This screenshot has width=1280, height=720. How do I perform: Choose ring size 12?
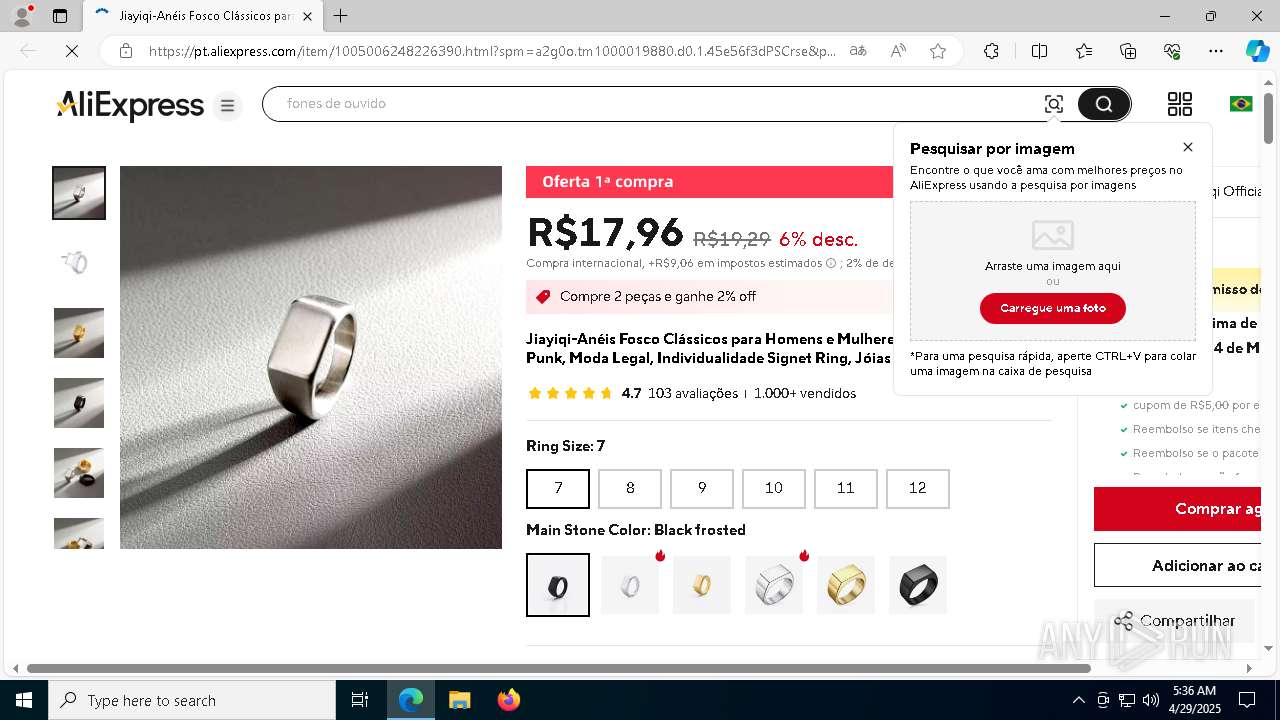[x=918, y=488]
